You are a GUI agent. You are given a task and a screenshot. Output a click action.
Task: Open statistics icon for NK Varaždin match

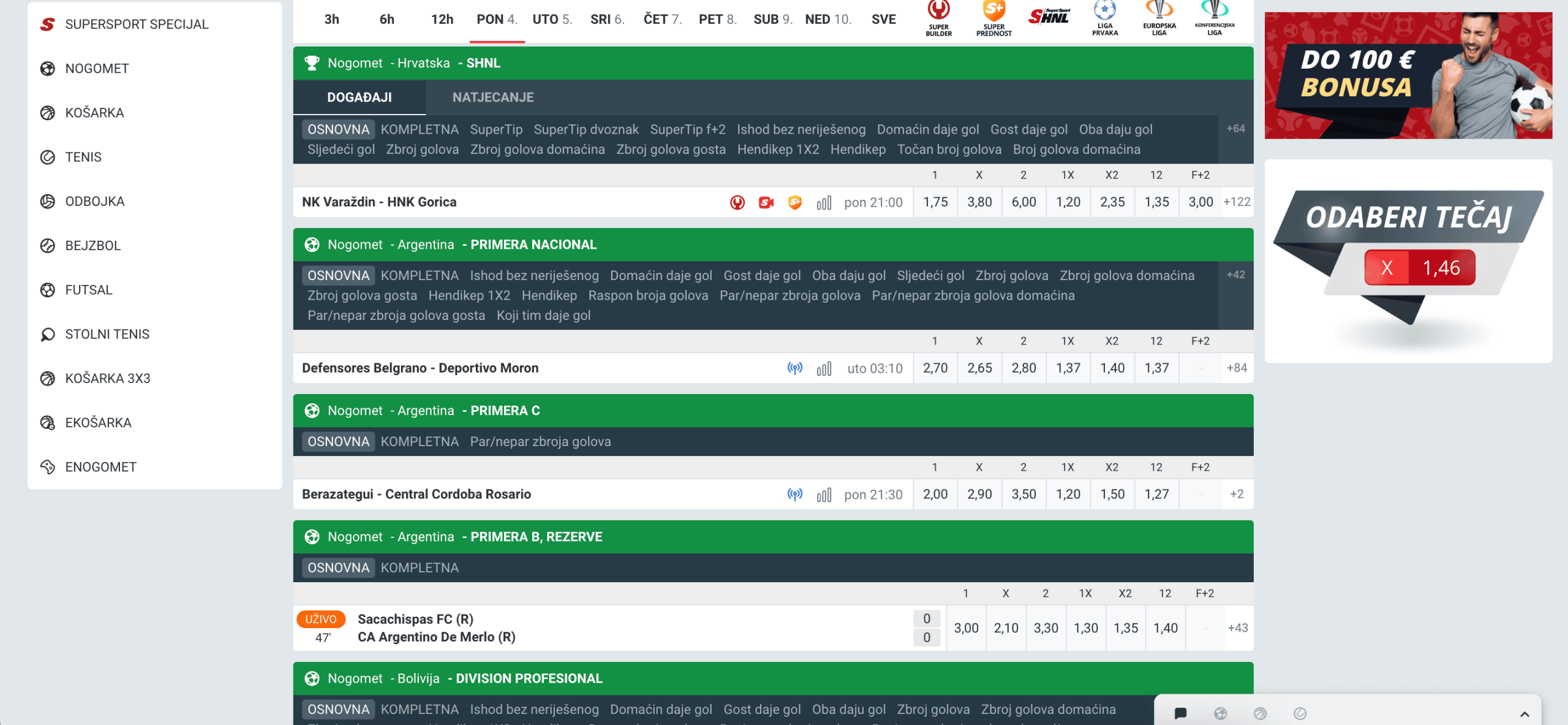point(824,202)
